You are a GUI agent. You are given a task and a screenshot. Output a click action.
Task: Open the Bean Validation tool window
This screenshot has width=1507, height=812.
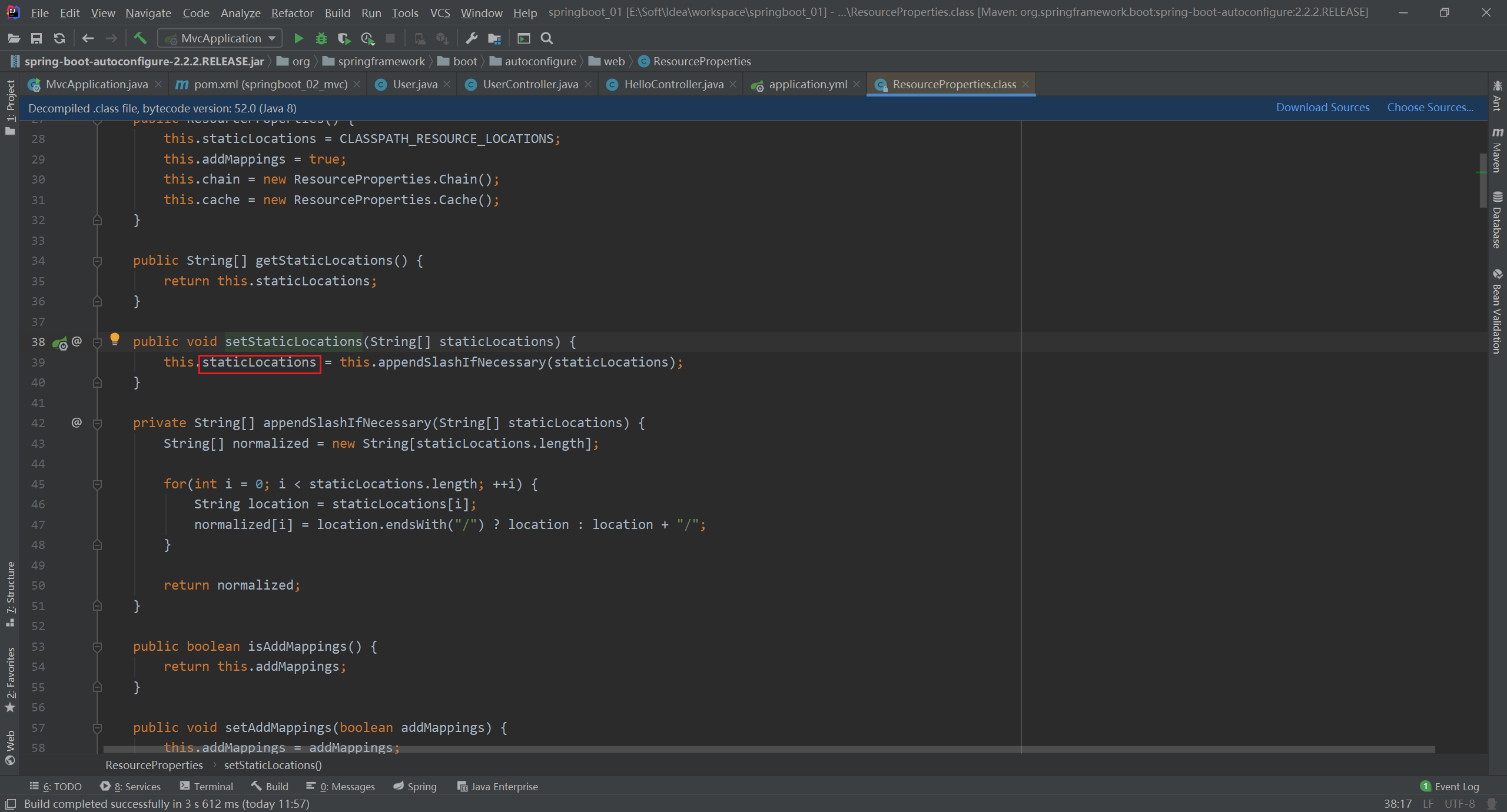tap(1497, 311)
